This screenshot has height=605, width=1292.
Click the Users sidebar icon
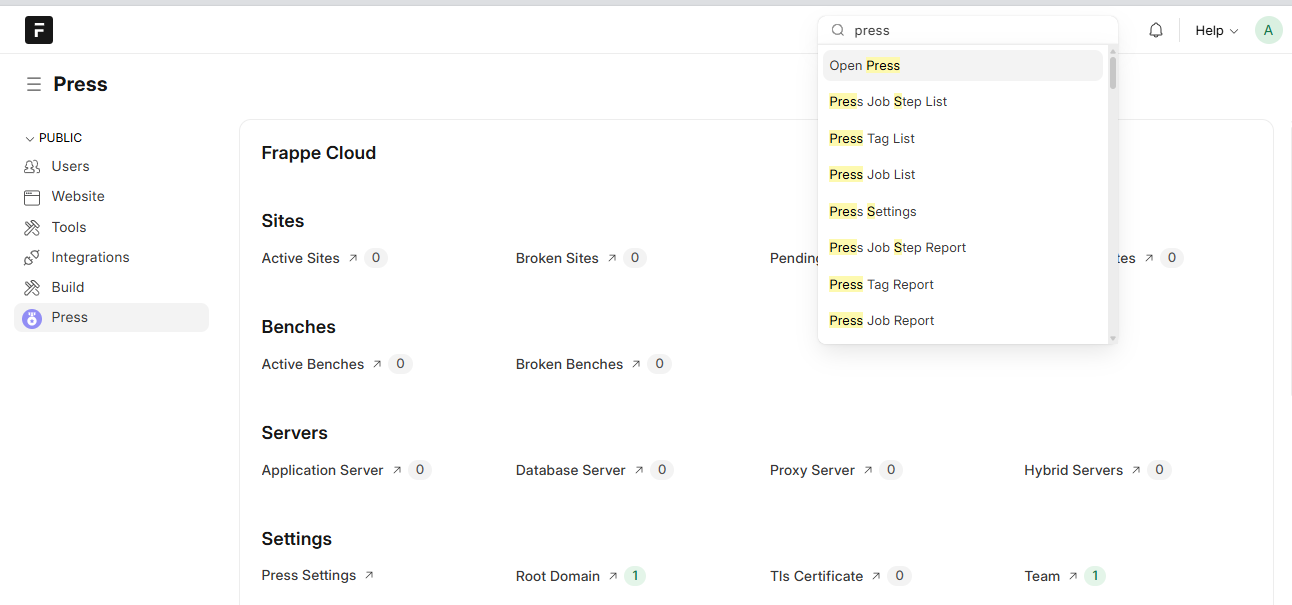[x=32, y=167]
